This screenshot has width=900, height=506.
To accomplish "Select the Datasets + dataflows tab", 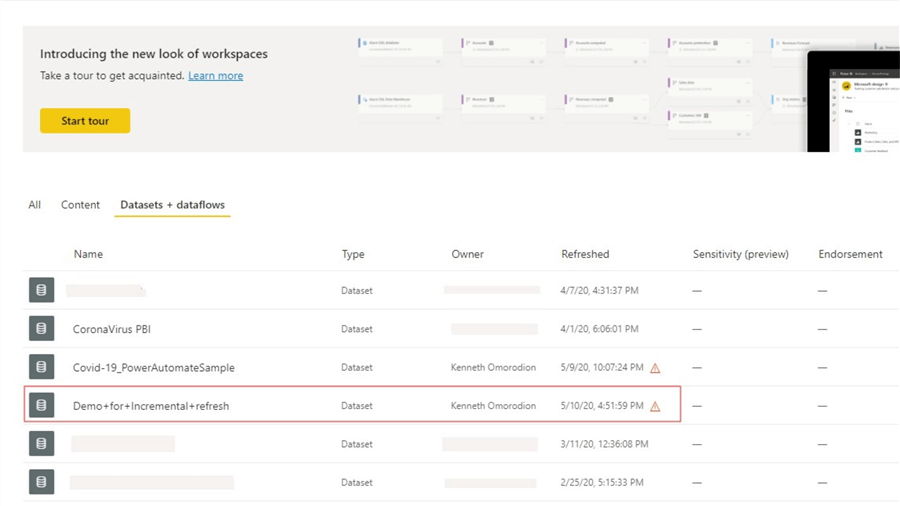I will coord(172,205).
